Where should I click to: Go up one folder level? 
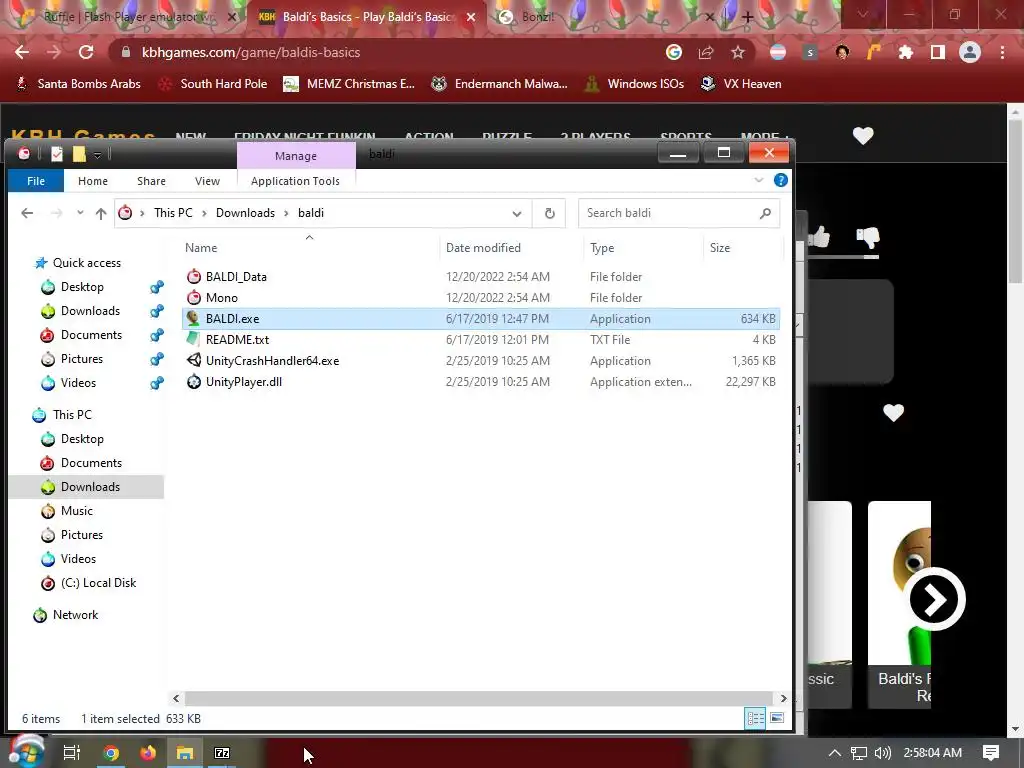pos(101,213)
